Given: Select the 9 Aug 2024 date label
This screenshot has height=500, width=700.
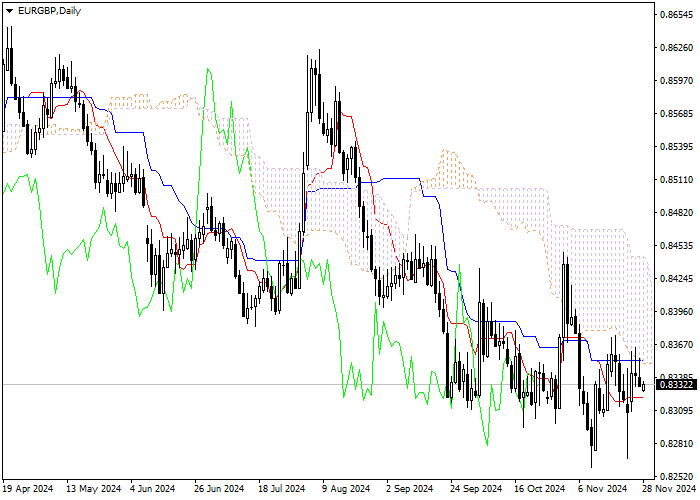Looking at the screenshot, I should tap(346, 489).
